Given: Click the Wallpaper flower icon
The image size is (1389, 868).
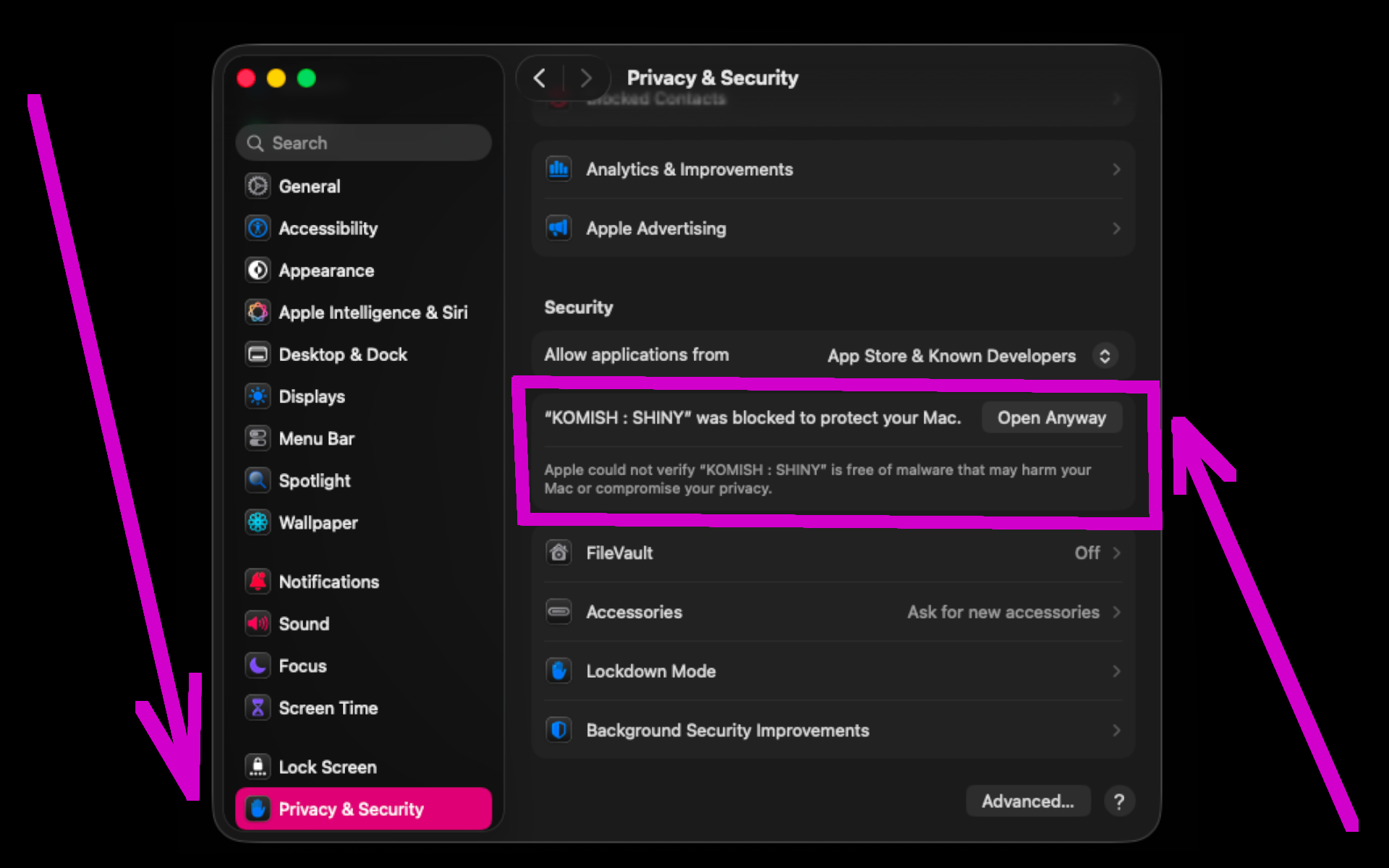Looking at the screenshot, I should (x=258, y=522).
